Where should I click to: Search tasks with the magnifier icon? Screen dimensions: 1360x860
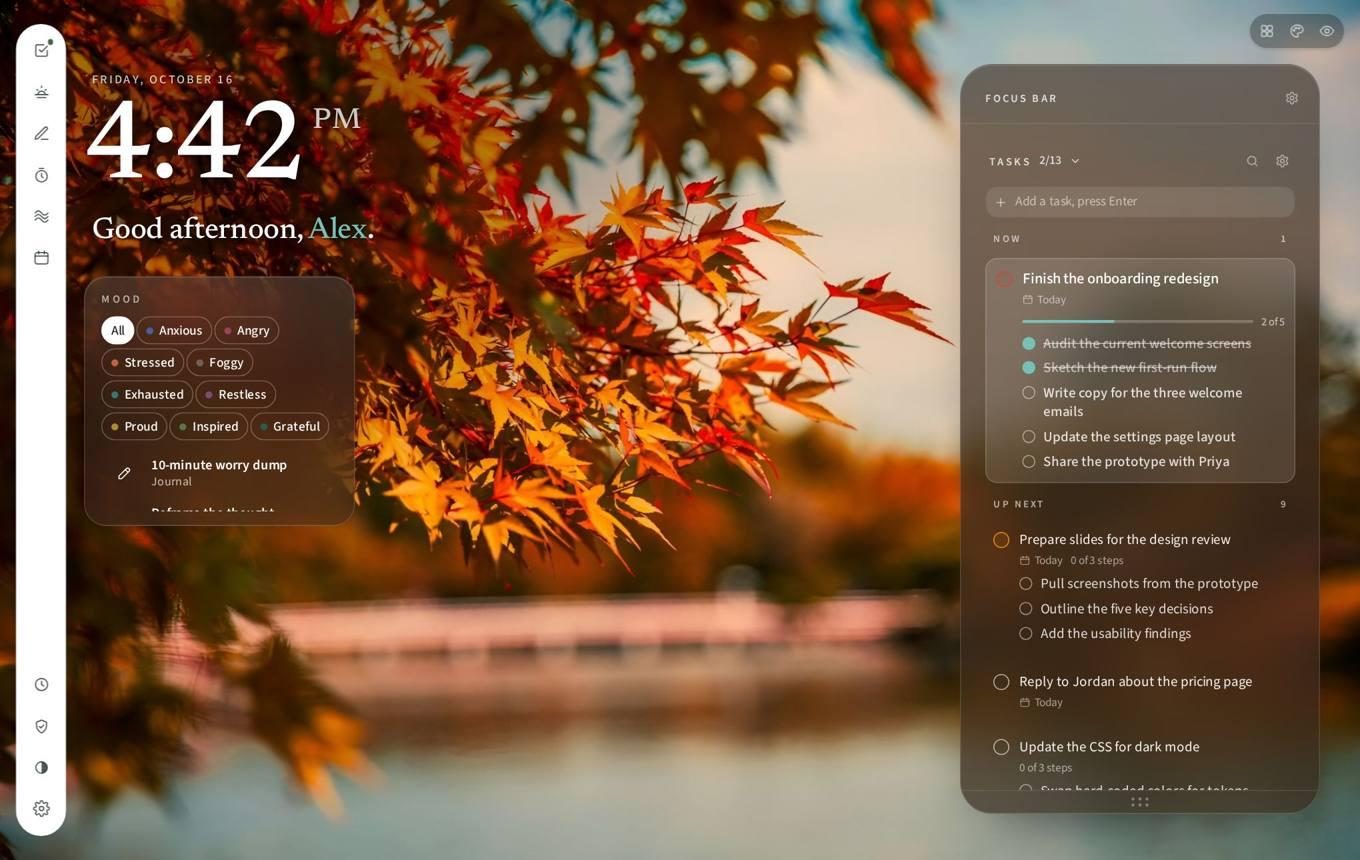1252,161
